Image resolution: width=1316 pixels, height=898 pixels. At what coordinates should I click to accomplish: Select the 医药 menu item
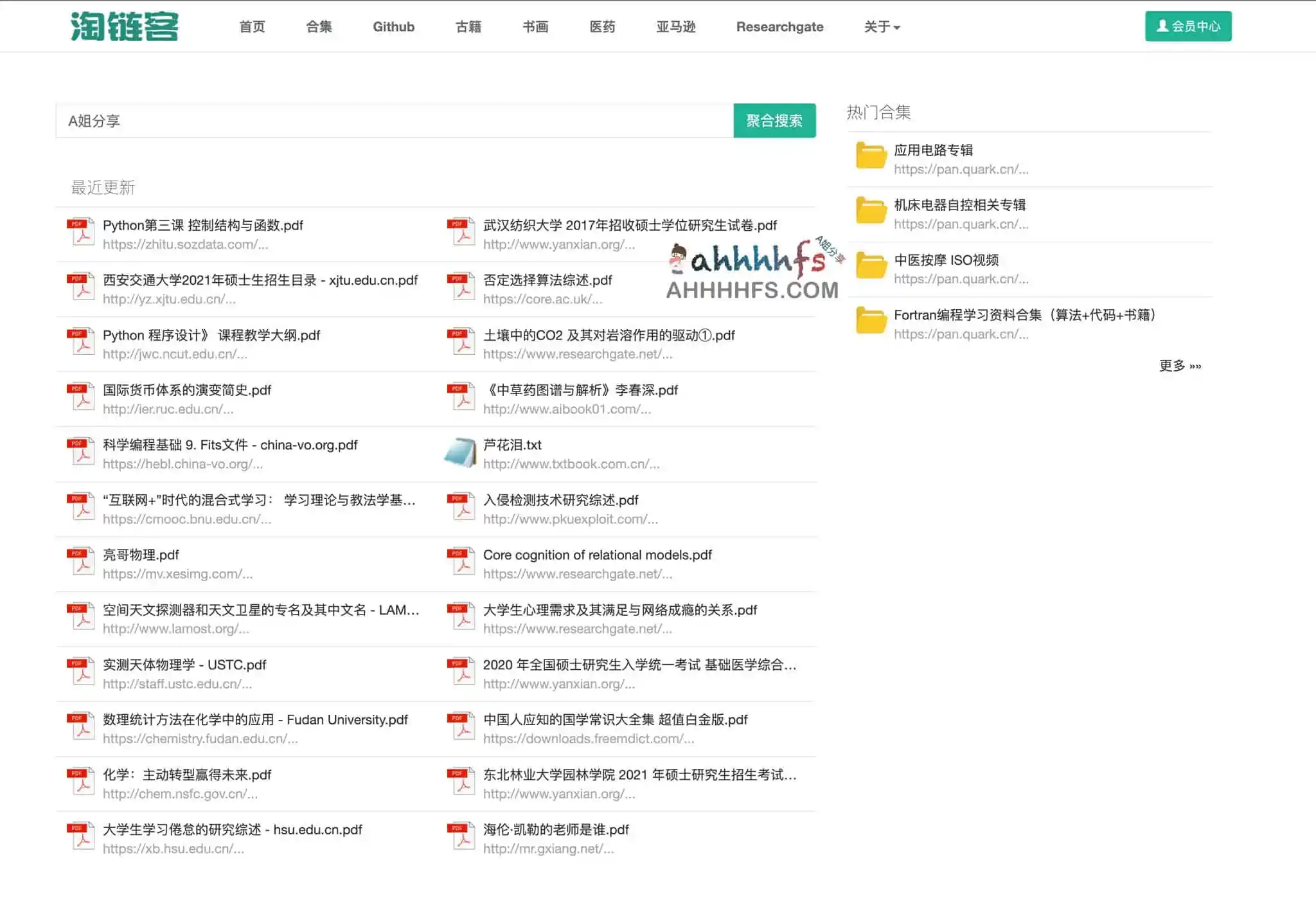602,27
